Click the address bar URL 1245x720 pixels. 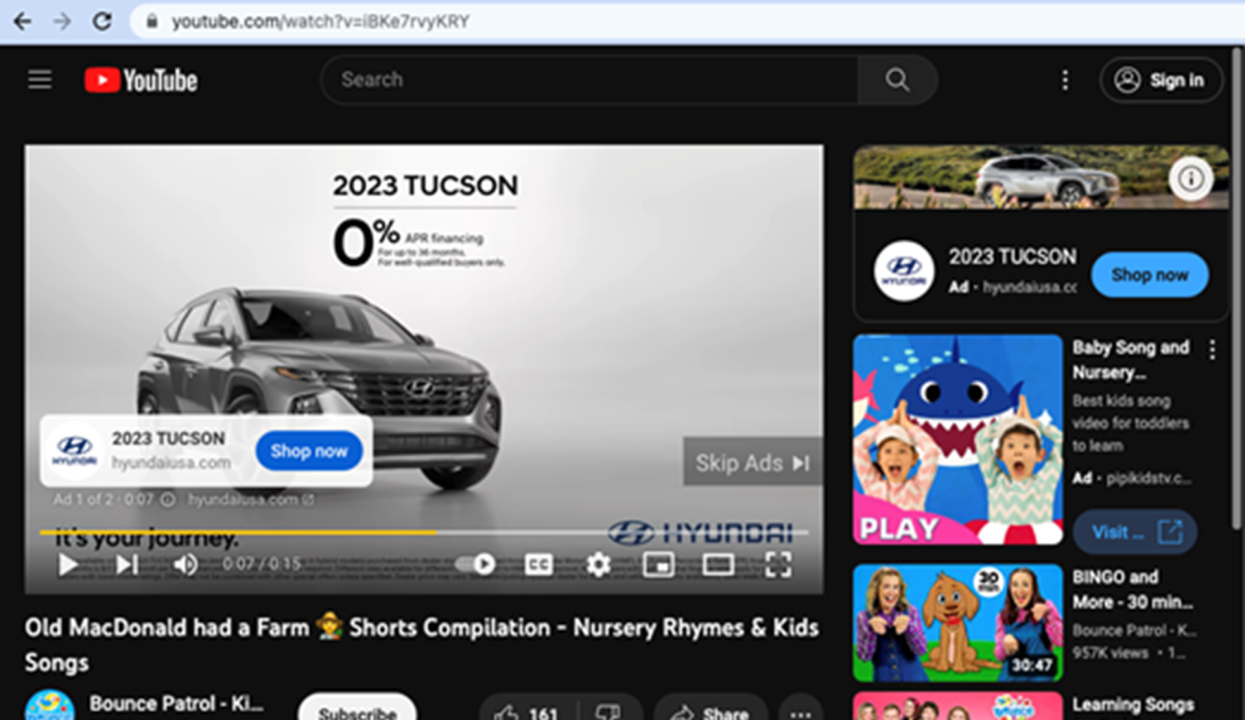[320, 21]
